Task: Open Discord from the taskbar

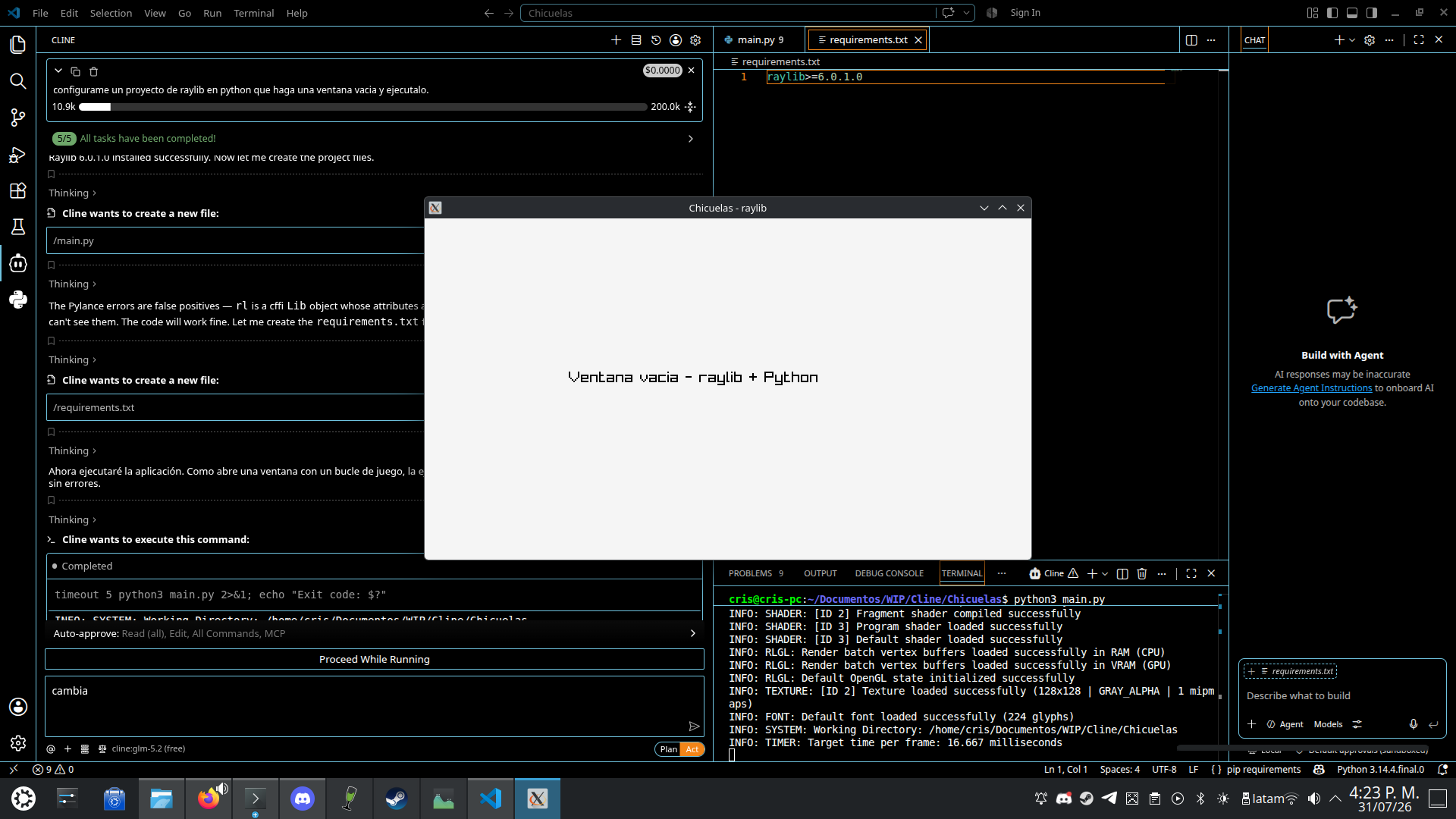Action: (303, 799)
